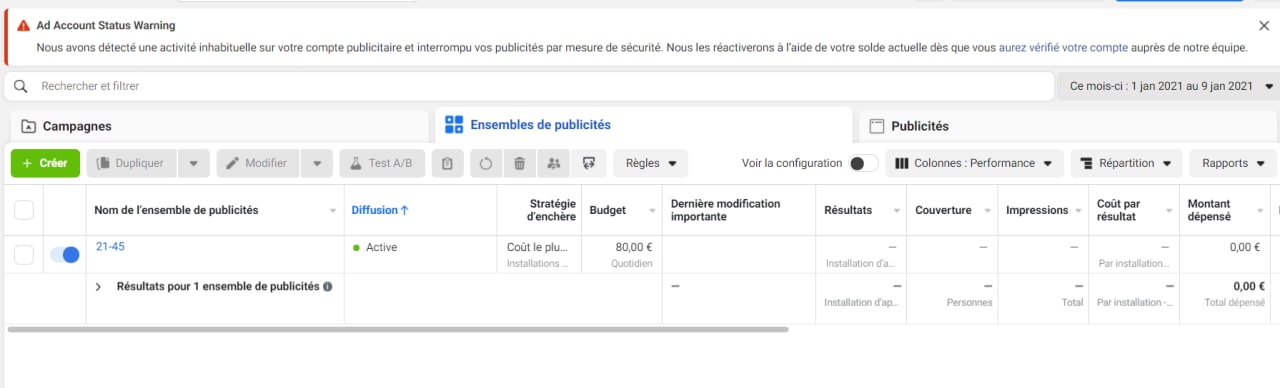Check the select-all header checkbox
Image resolution: width=1280 pixels, height=388 pixels.
pos(24,210)
